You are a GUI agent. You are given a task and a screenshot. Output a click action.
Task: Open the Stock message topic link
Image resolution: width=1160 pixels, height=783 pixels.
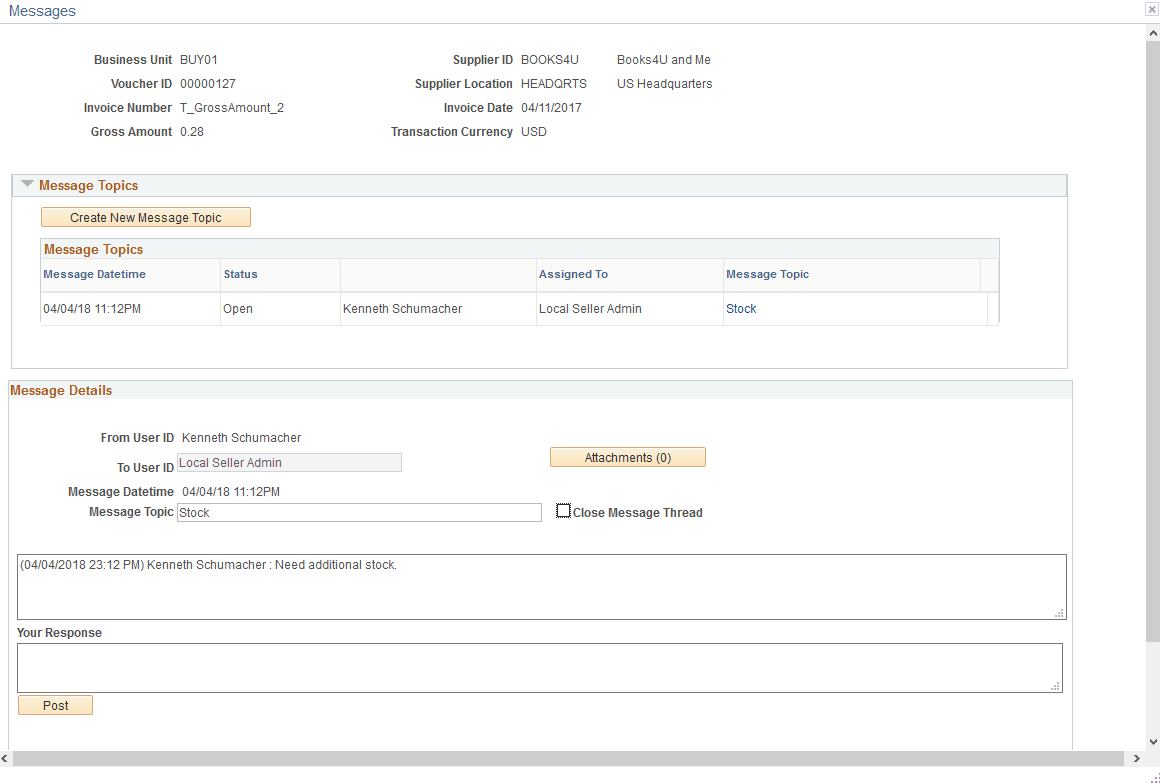pyautogui.click(x=741, y=309)
